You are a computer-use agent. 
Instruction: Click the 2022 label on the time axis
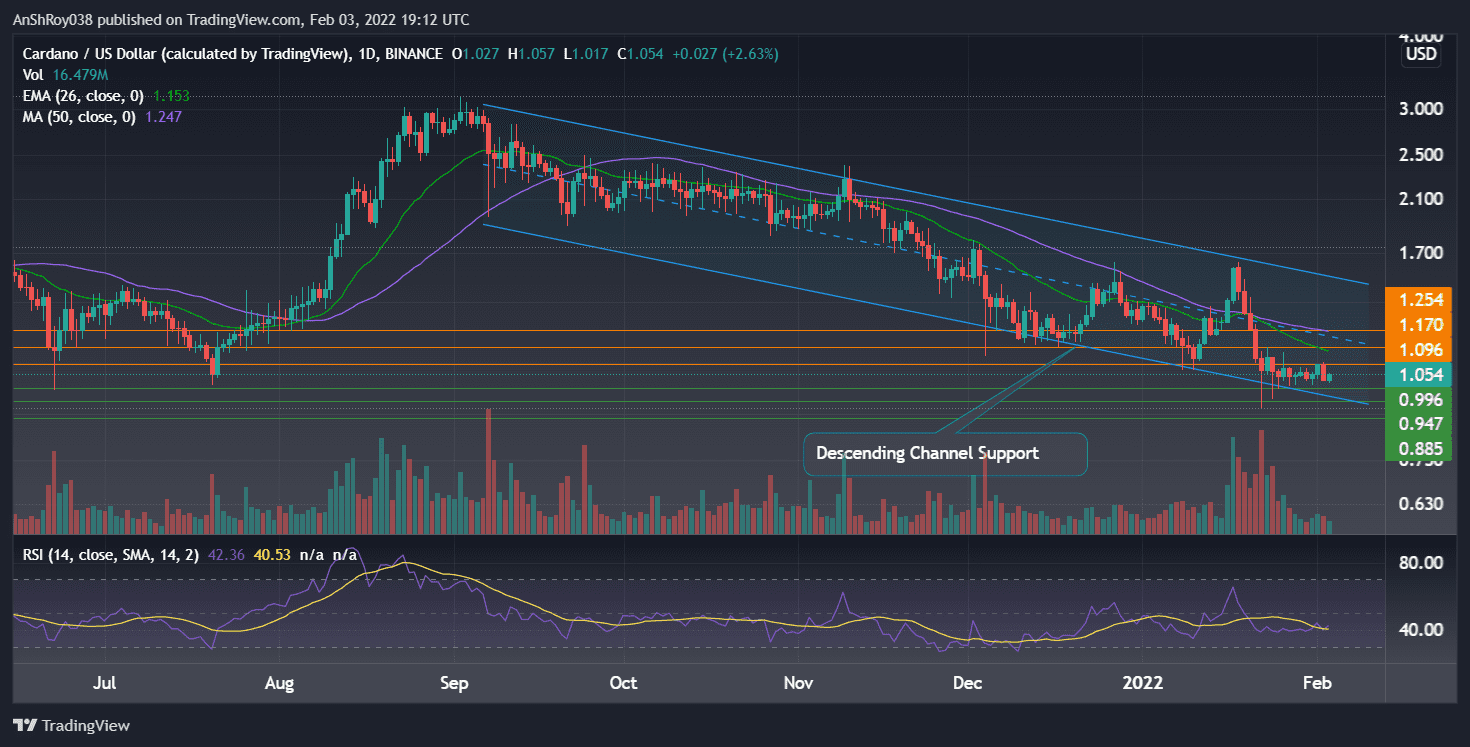(x=1143, y=683)
